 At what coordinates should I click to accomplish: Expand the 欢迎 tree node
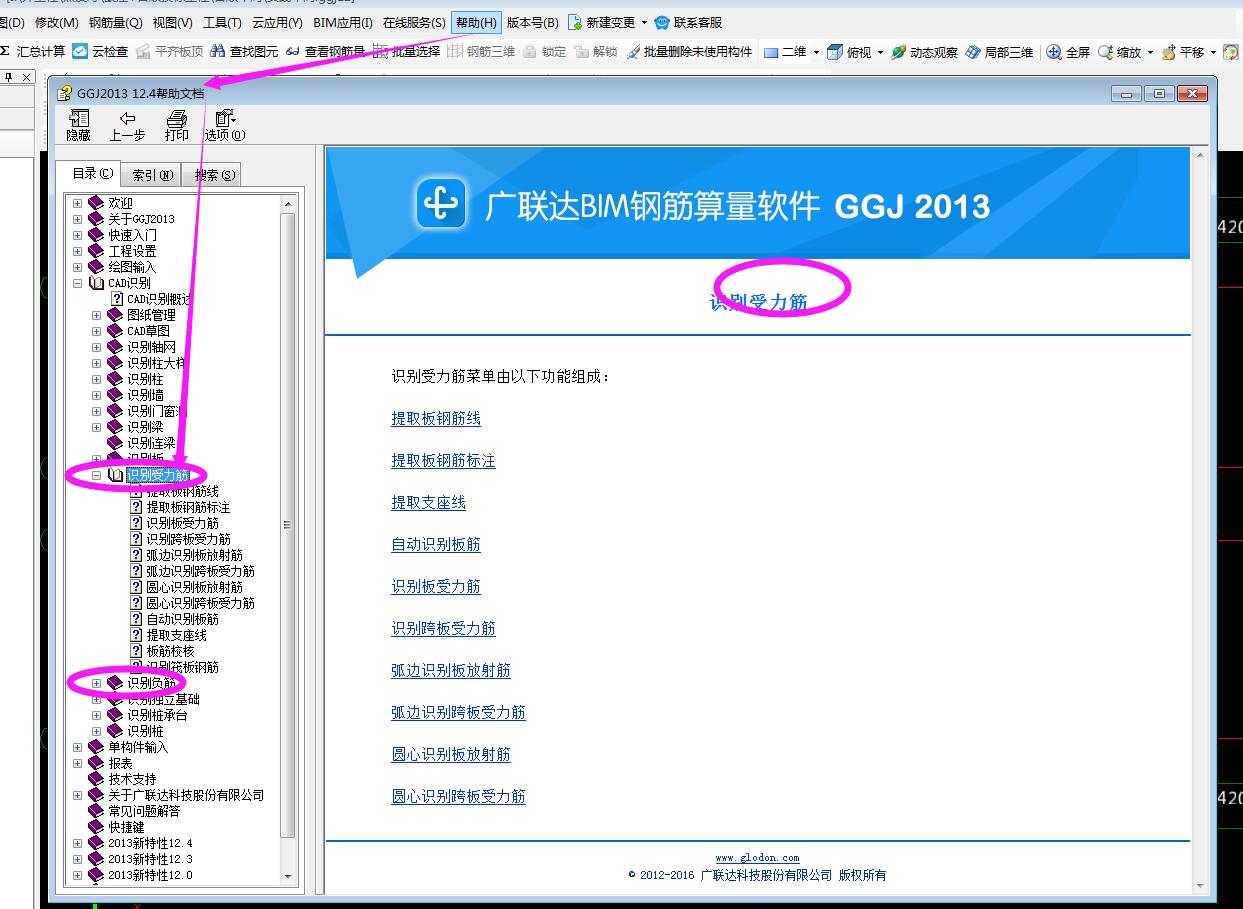pyautogui.click(x=78, y=203)
